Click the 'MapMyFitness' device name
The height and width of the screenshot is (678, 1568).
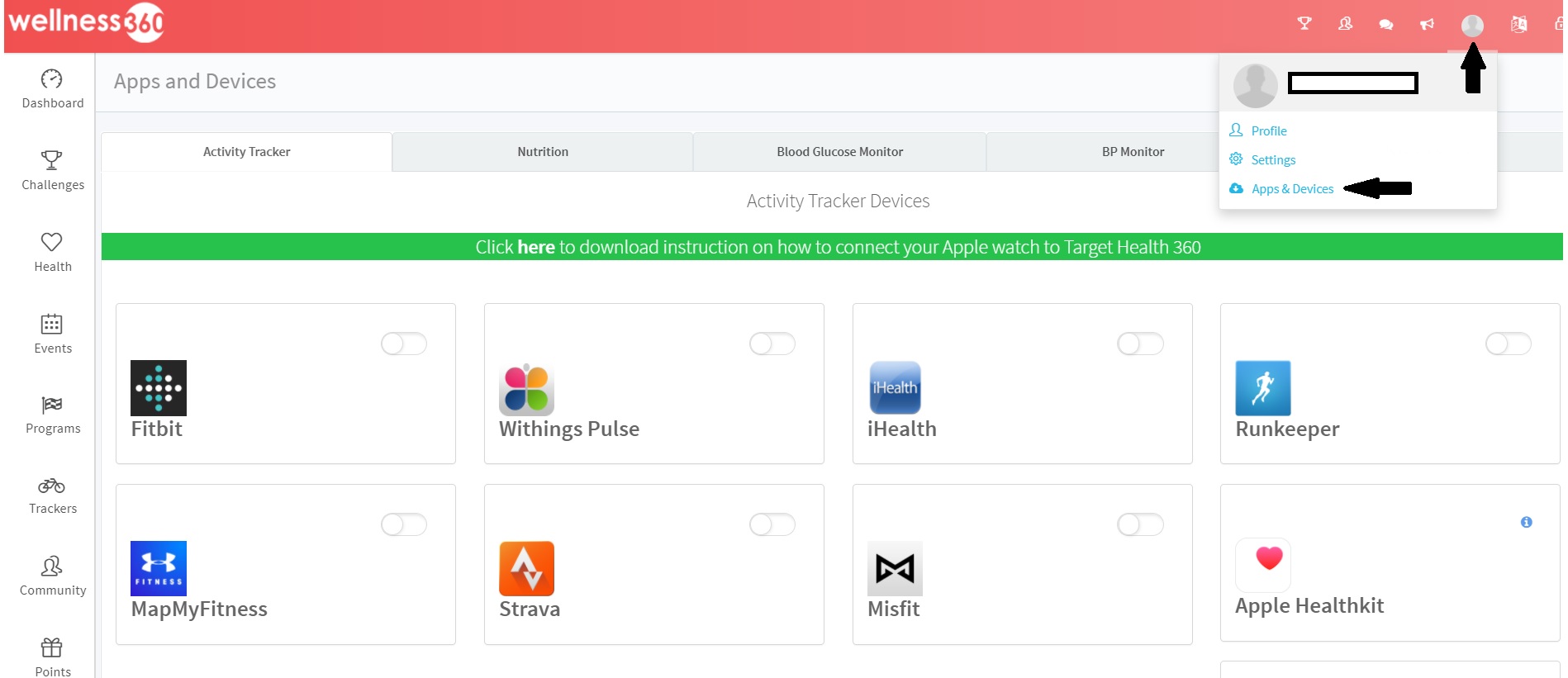pyautogui.click(x=199, y=609)
